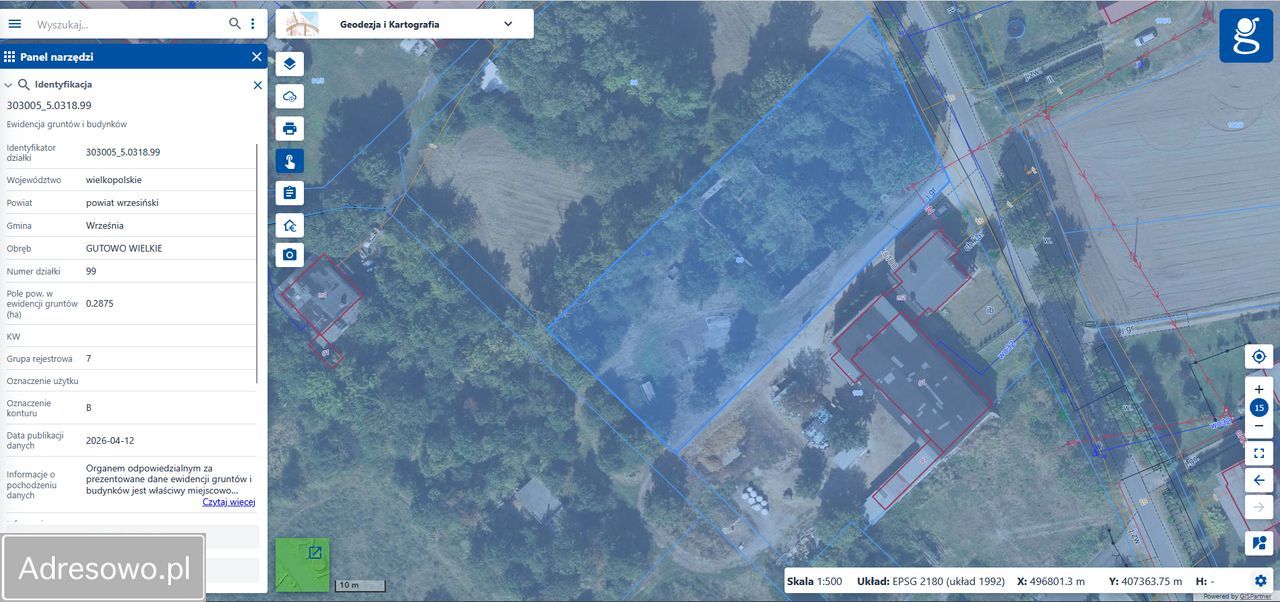Select the date 2026-04-12
The width and height of the screenshot is (1280, 602).
pos(110,440)
